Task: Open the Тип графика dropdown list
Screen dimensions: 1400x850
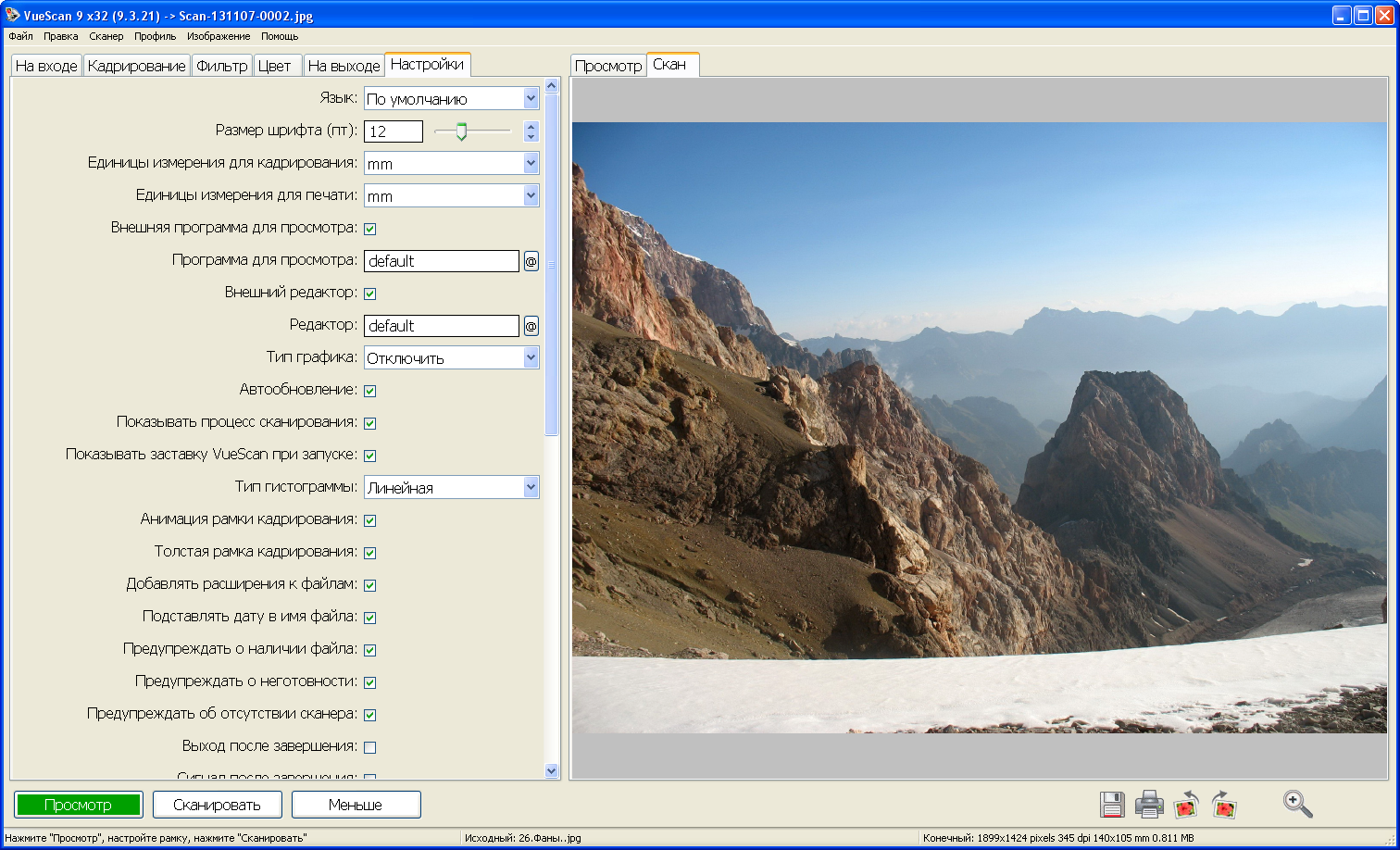Action: click(x=531, y=357)
